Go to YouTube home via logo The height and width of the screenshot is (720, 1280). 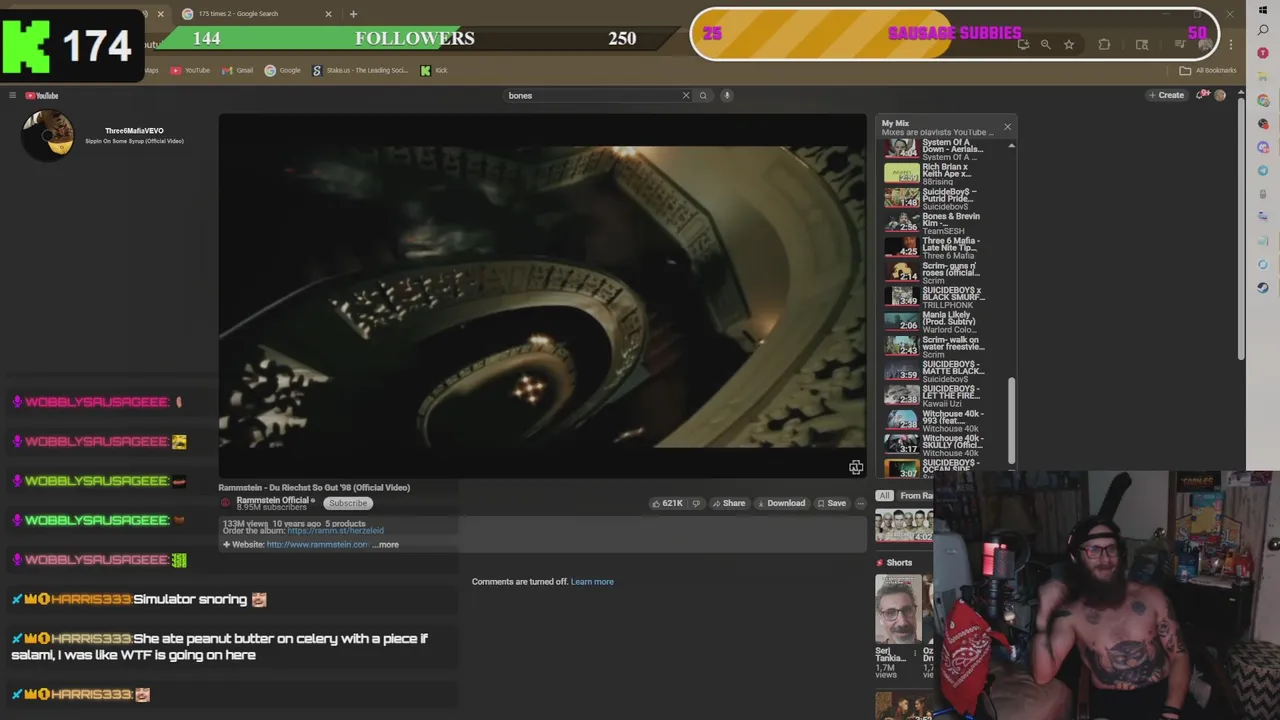[x=42, y=95]
